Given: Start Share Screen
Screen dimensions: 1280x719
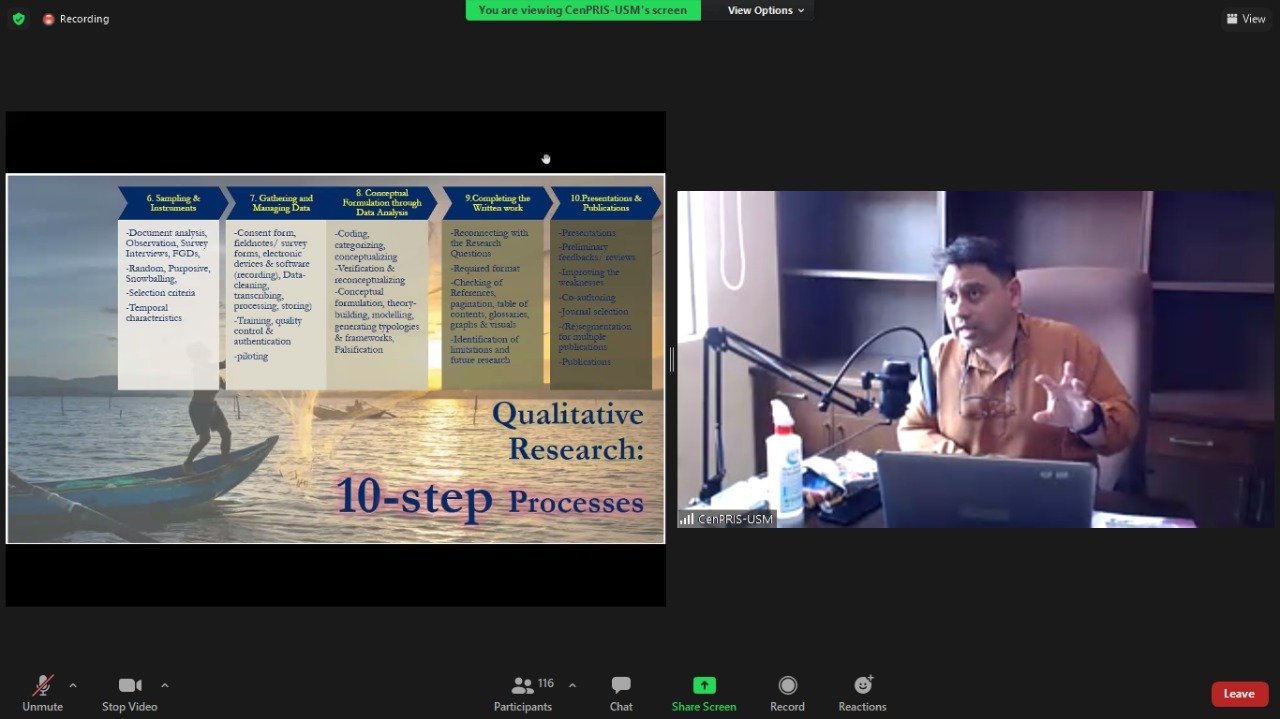Looking at the screenshot, I should coord(704,693).
